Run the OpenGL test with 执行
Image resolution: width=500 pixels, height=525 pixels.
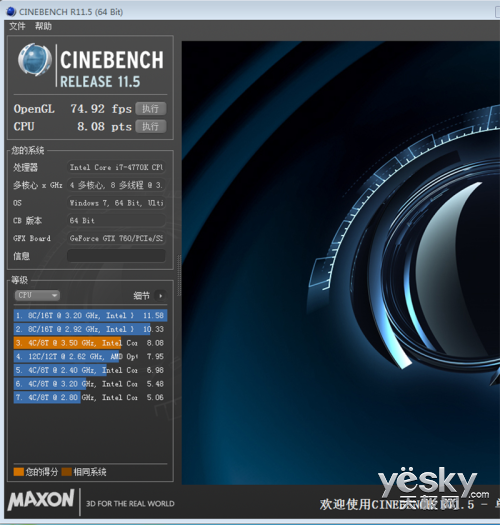pyautogui.click(x=151, y=109)
